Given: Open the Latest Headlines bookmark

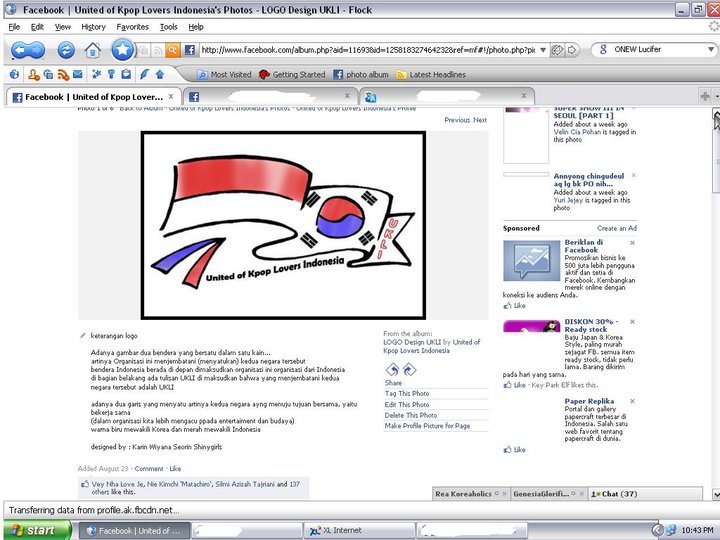Looking at the screenshot, I should (431, 74).
